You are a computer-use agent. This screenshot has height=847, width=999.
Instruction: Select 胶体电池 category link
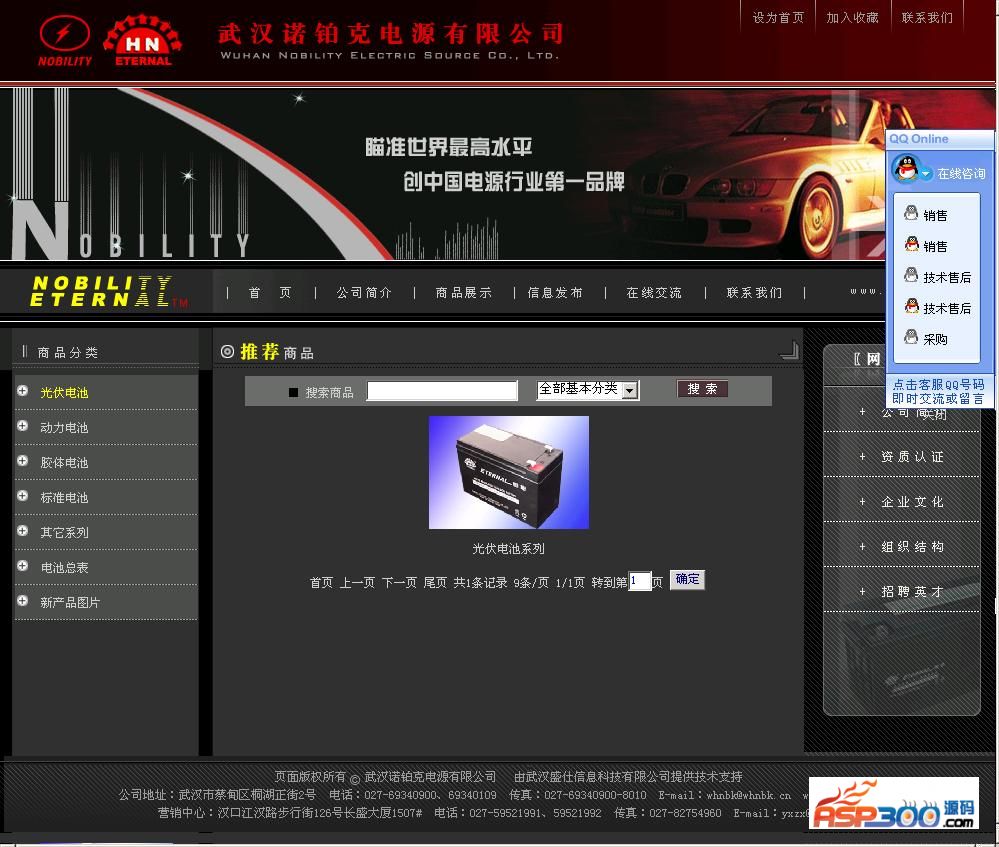click(x=64, y=463)
